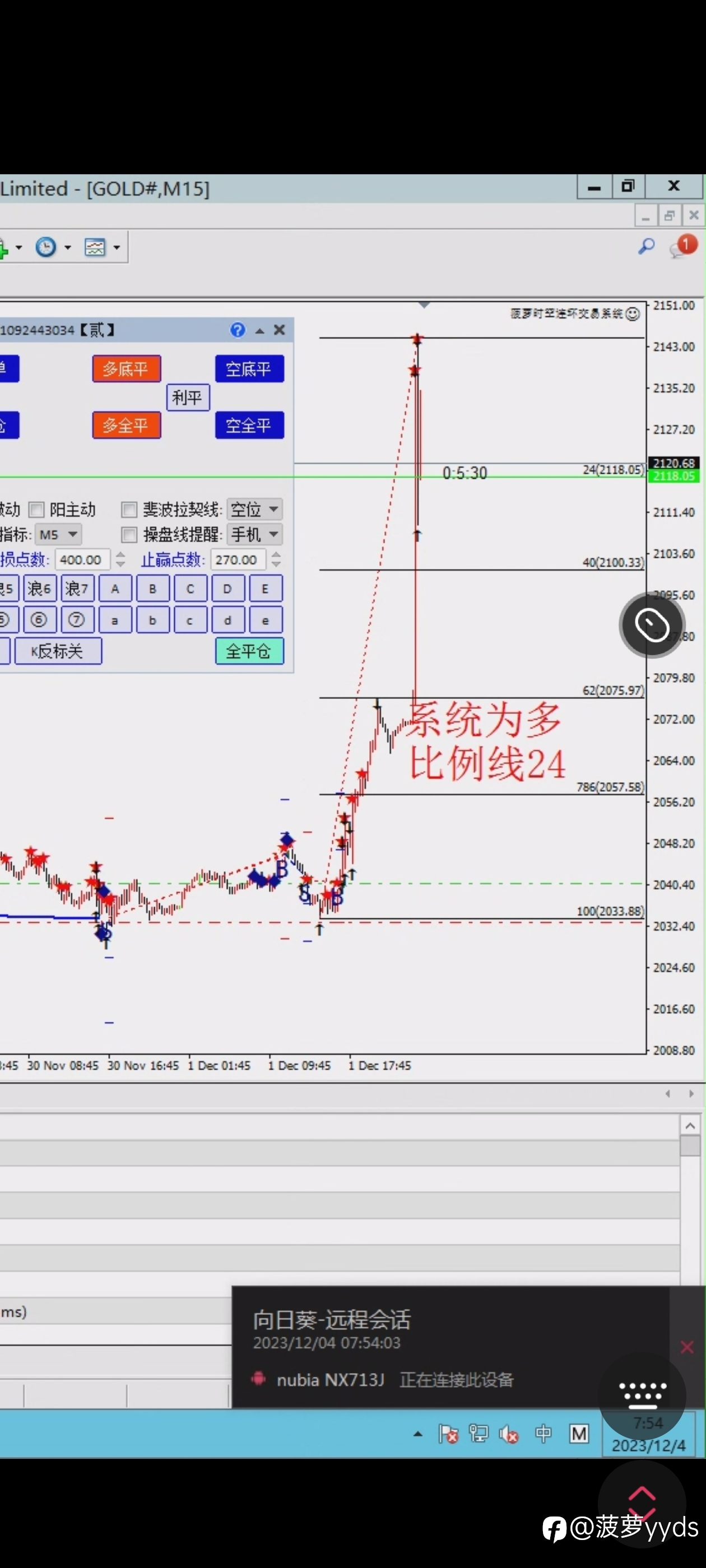
Task: Click the uppercase E label button
Action: tap(266, 589)
